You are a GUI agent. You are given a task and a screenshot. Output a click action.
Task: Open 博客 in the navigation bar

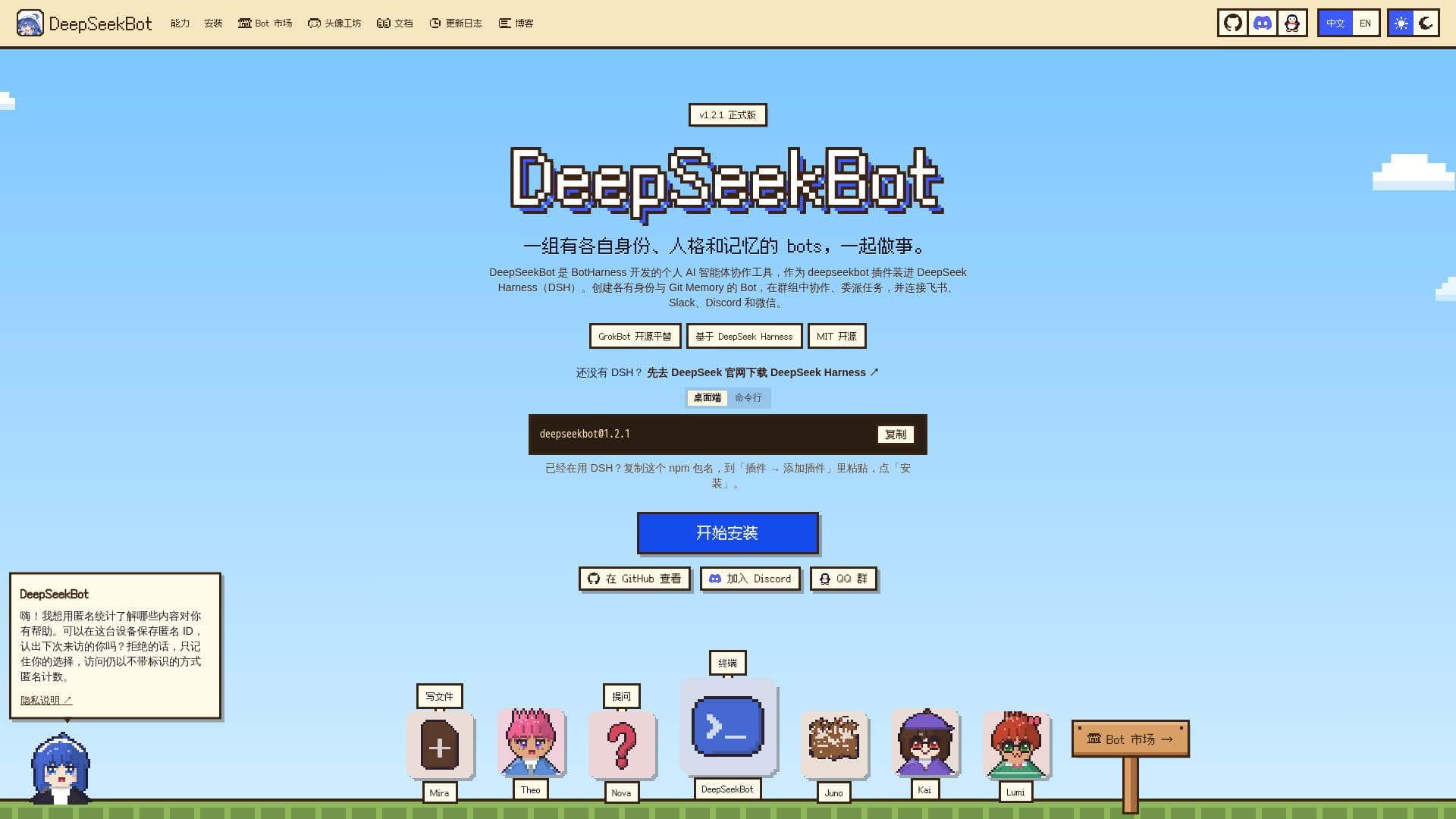point(516,24)
